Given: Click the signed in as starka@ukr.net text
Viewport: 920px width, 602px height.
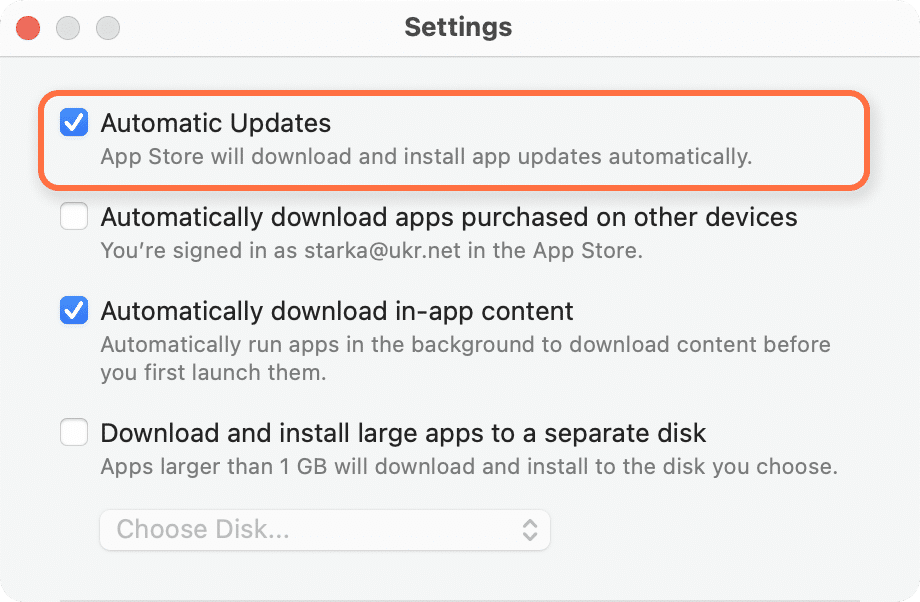Looking at the screenshot, I should coord(371,250).
